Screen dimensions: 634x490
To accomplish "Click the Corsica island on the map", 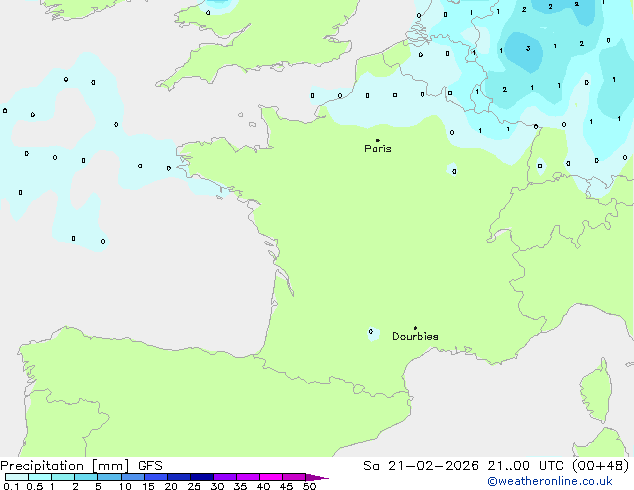I will point(598,391).
